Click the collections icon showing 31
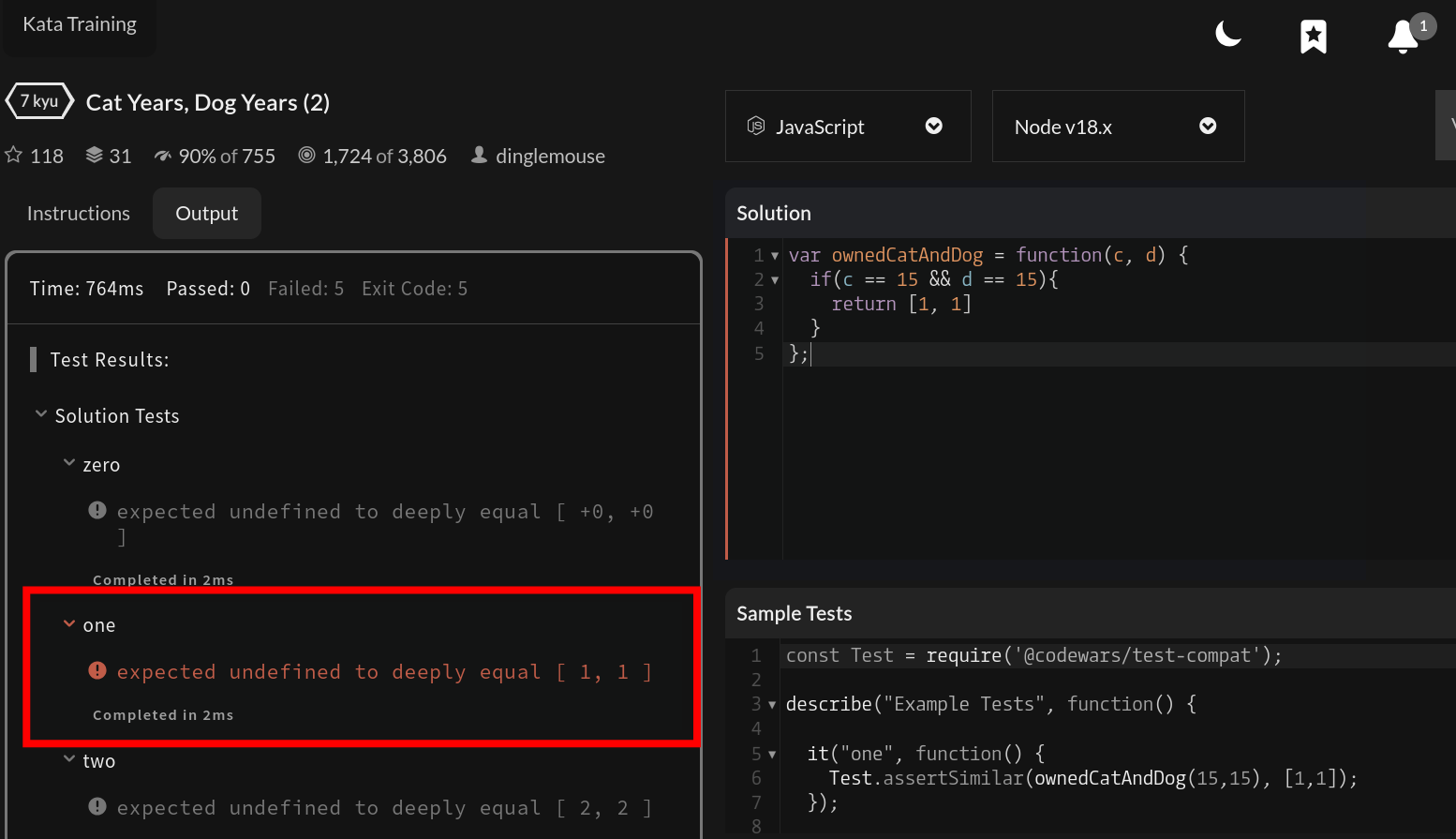This screenshot has width=1456, height=839. click(x=94, y=155)
